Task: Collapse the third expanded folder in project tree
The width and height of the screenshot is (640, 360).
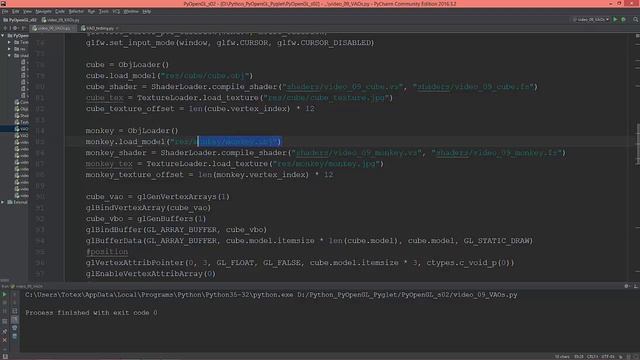Action: point(9,55)
